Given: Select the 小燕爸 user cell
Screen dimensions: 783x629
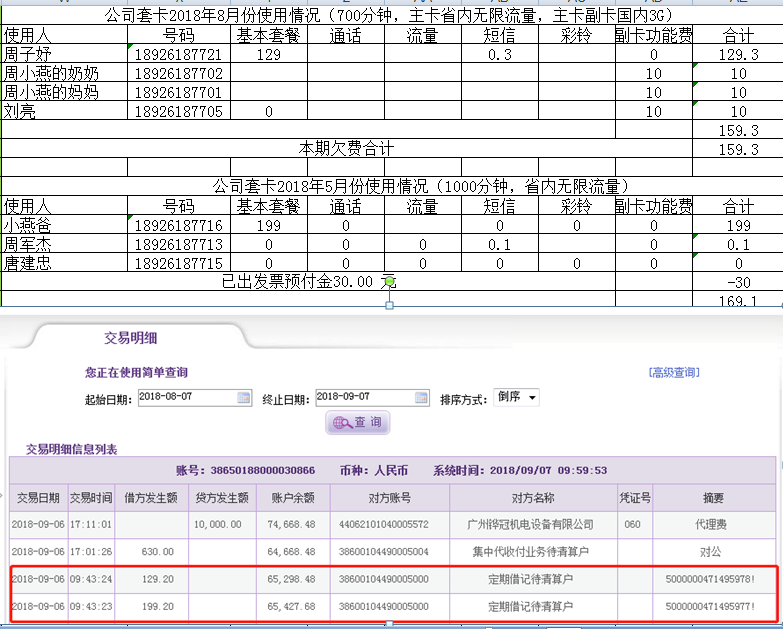Looking at the screenshot, I should click(64, 226).
